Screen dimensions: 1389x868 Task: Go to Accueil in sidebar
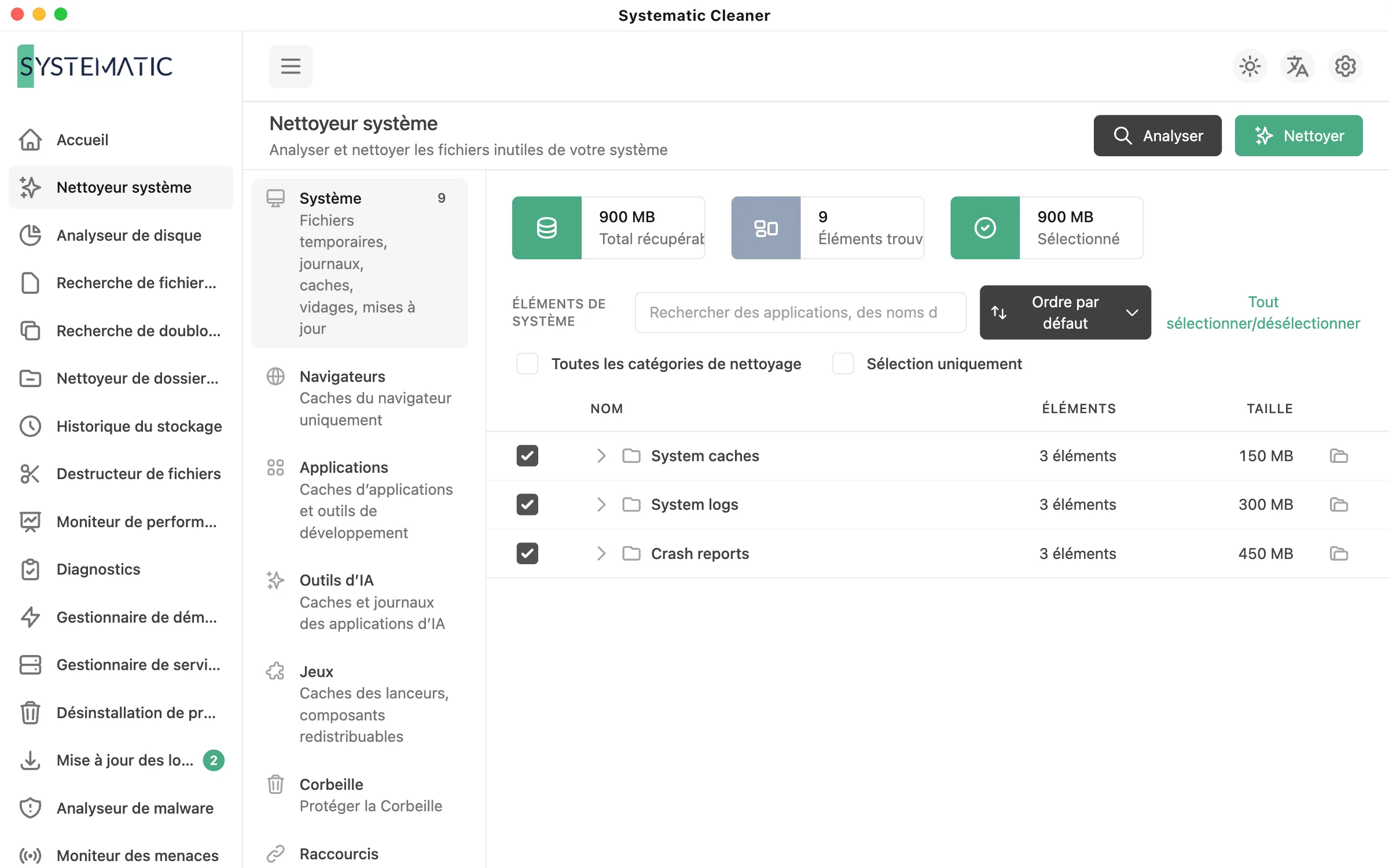[121, 139]
